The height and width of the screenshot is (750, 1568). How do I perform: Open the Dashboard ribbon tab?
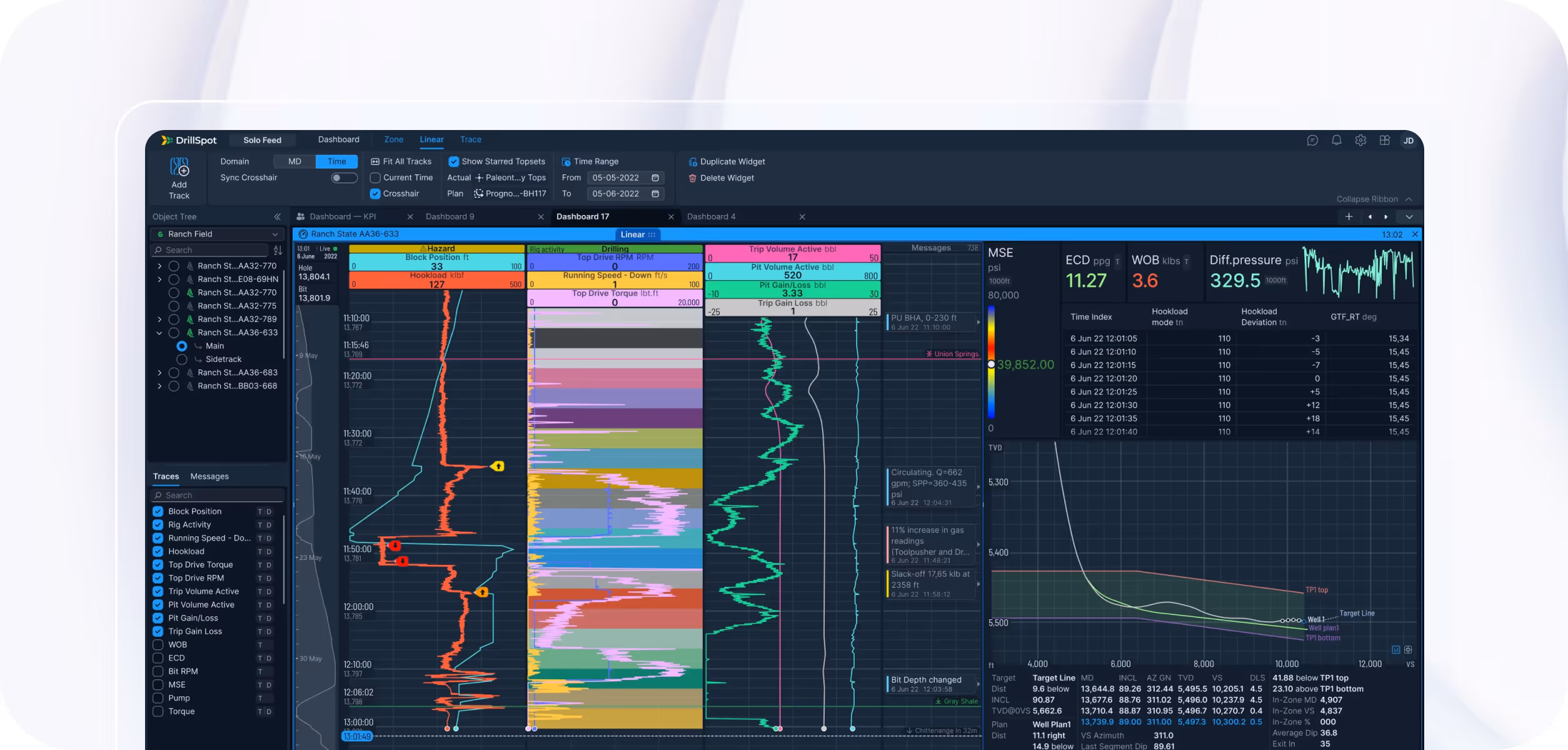click(x=338, y=140)
